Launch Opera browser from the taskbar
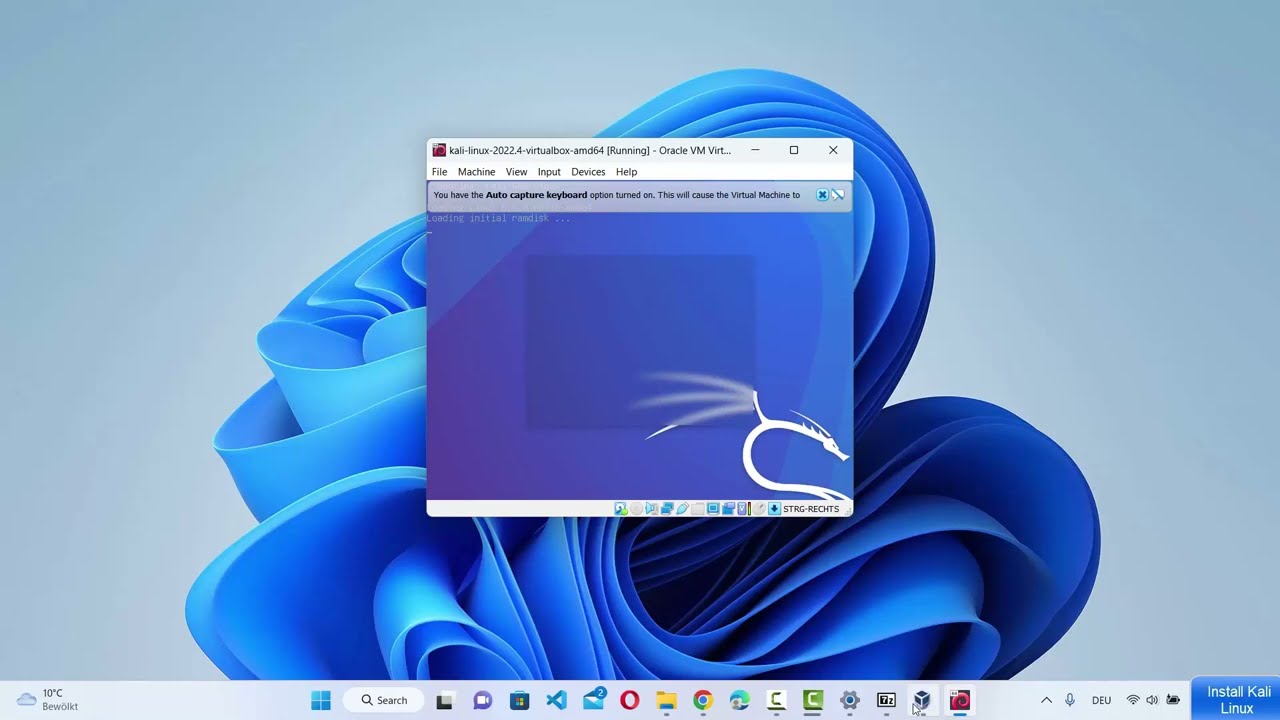1280x720 pixels. (x=629, y=700)
